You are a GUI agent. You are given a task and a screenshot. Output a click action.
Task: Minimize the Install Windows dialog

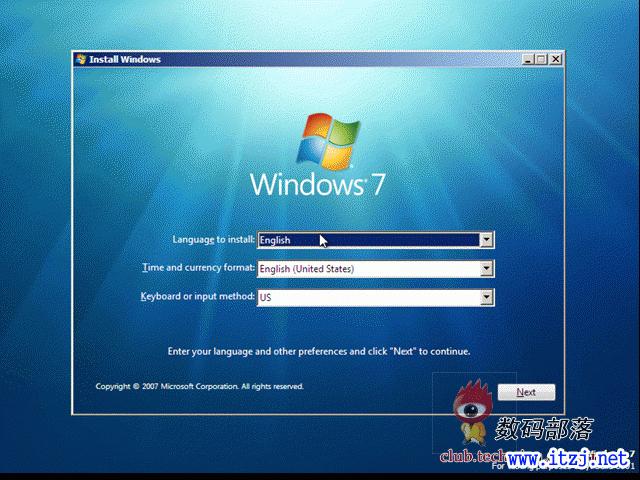[x=528, y=59]
